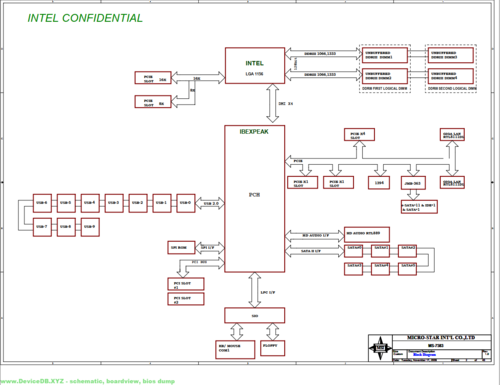Click the DMI X4 double arrow
The height and width of the screenshot is (385, 500).
point(273,103)
